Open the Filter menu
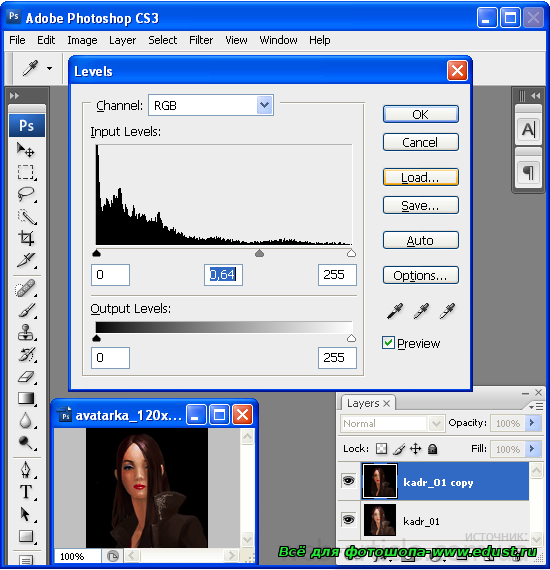The height and width of the screenshot is (570, 550). (201, 40)
